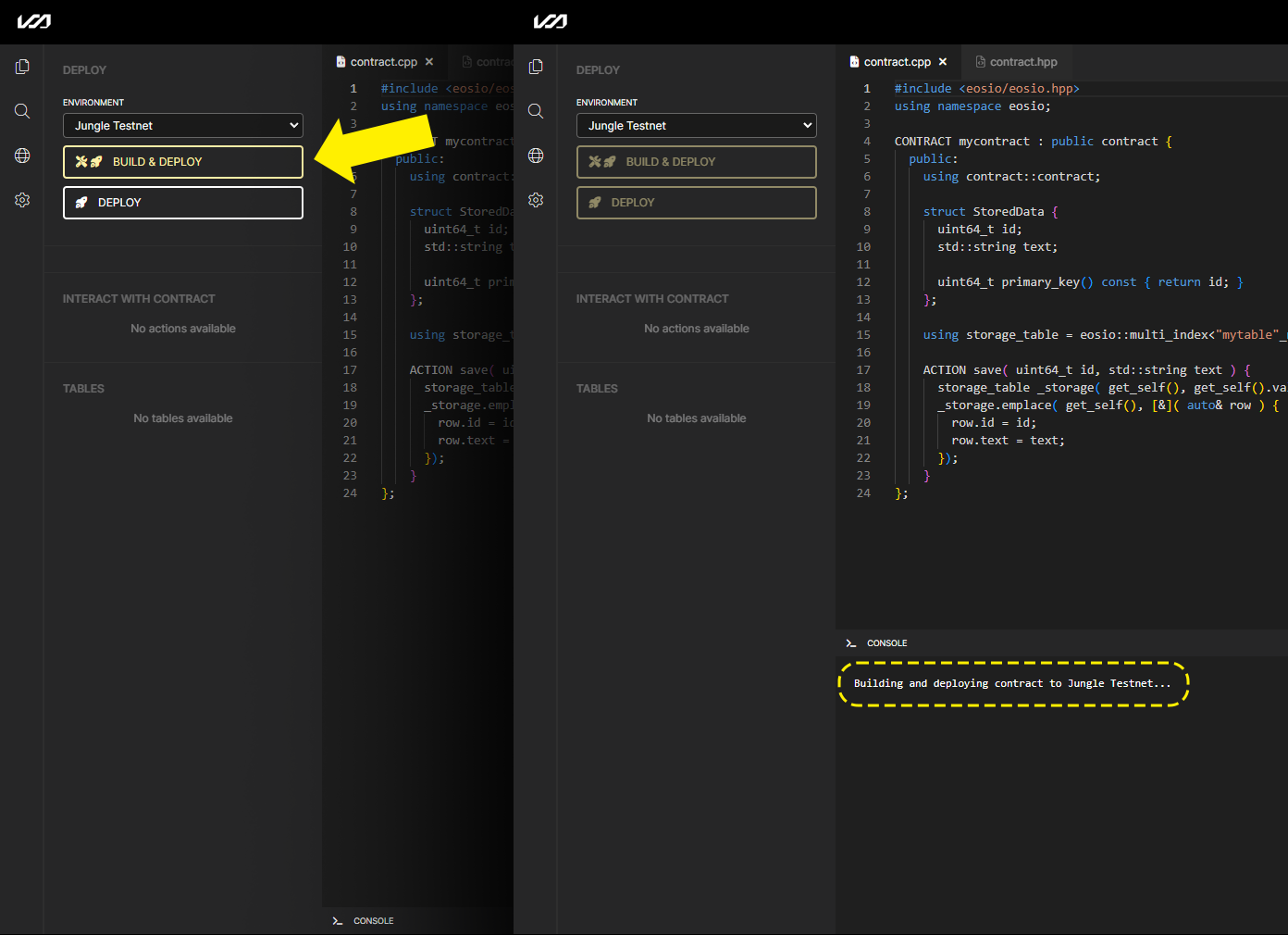Viewport: 1288px width, 935px height.
Task: Close contract.cpp tab in left editor
Action: (x=429, y=62)
